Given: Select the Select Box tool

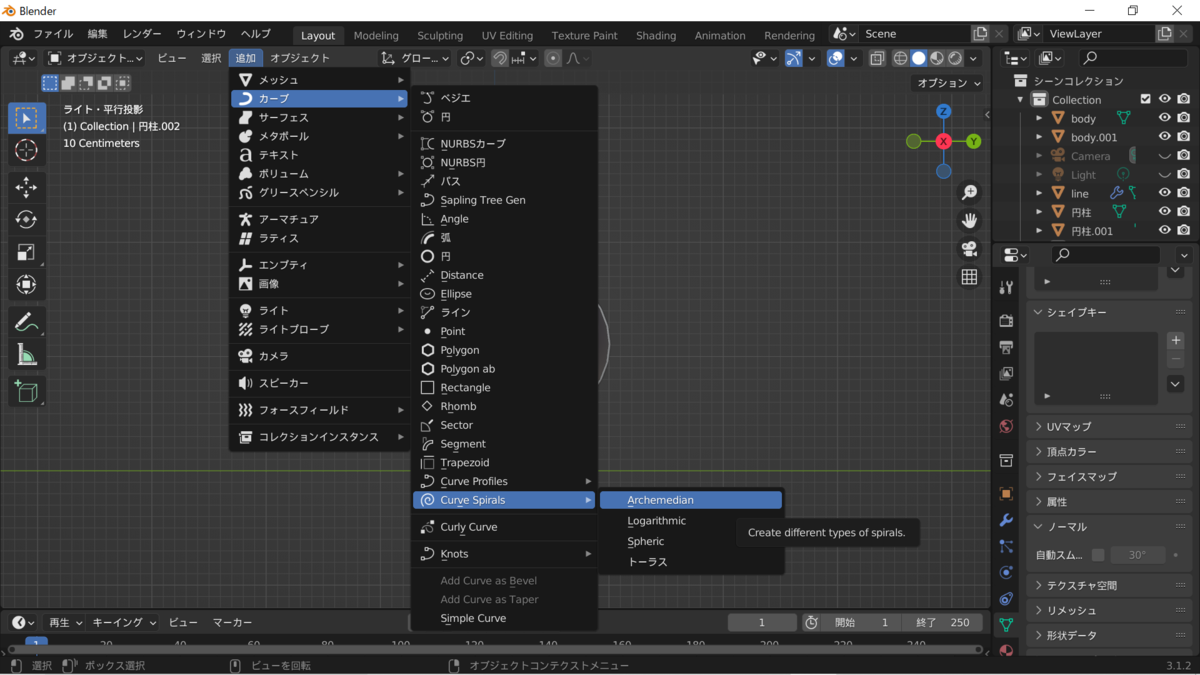Looking at the screenshot, I should coord(27,118).
